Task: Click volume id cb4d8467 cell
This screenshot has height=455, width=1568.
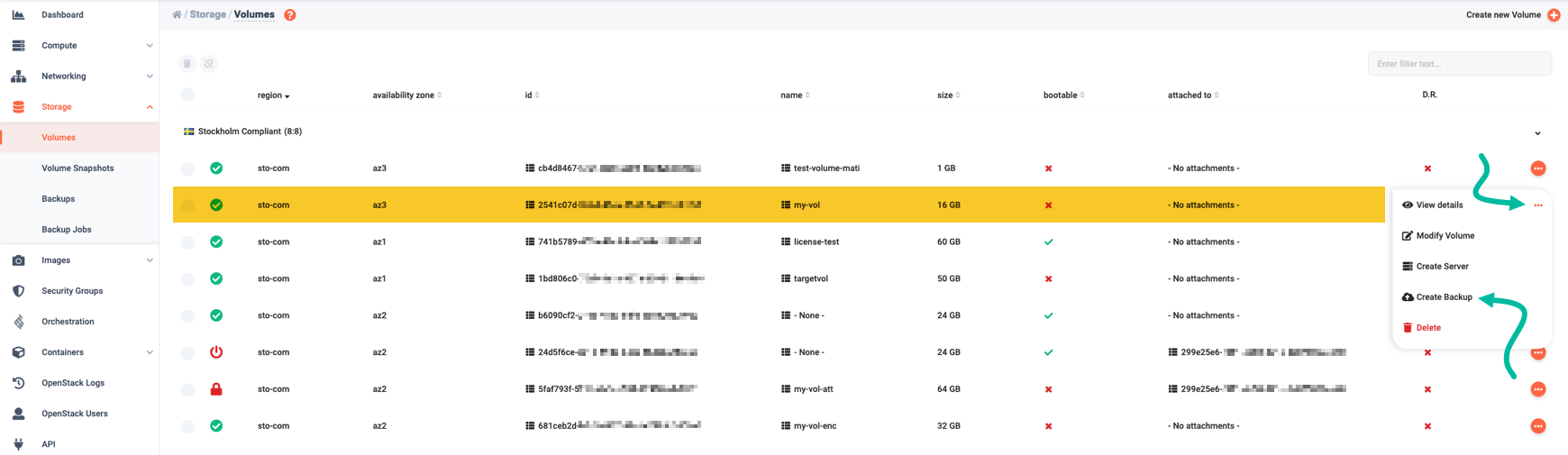Action: click(613, 168)
